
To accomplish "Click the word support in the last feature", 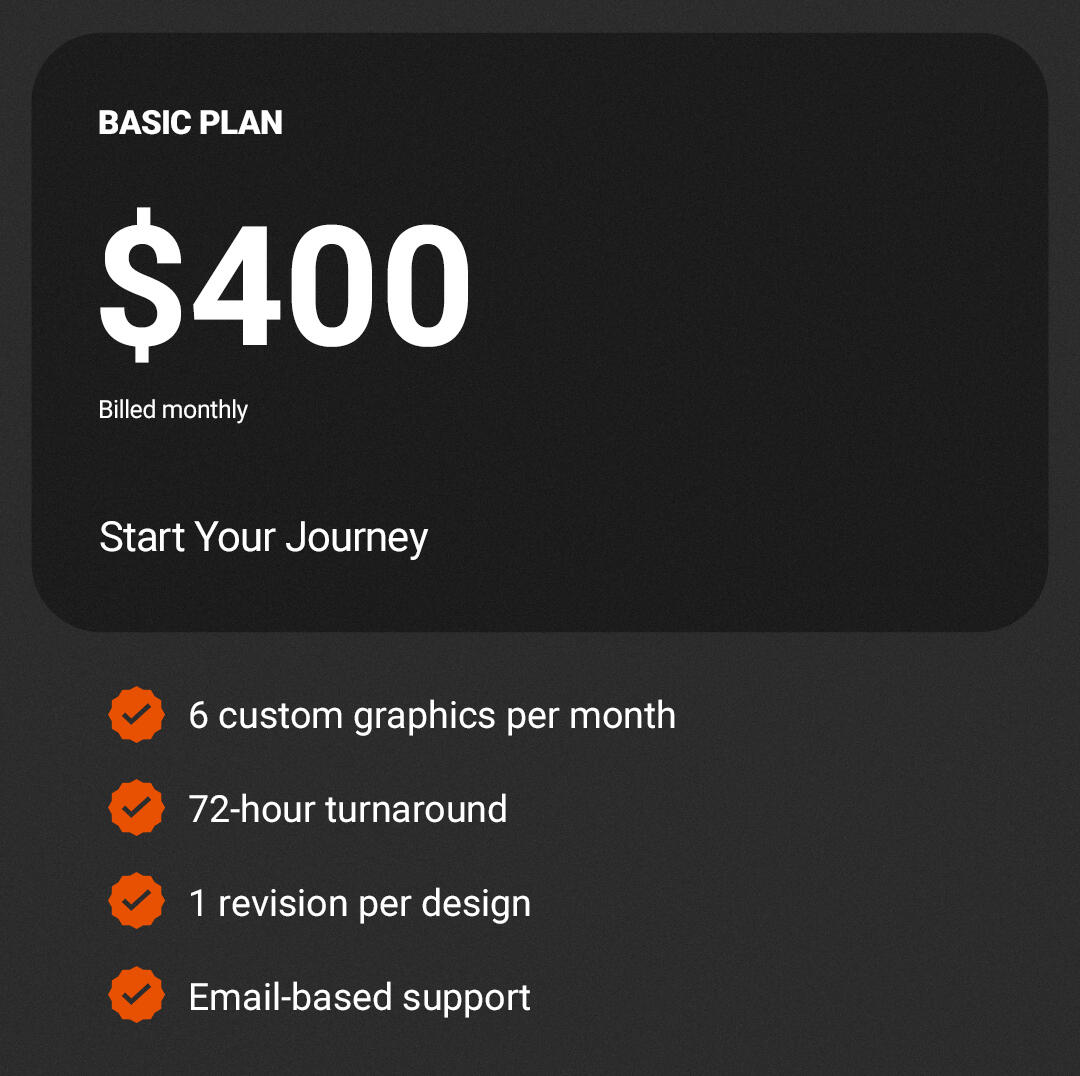I will [x=466, y=998].
